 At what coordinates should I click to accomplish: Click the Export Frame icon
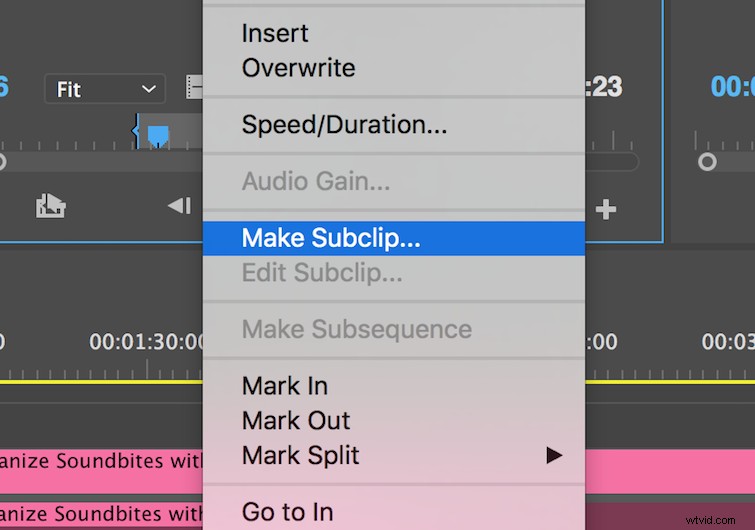pyautogui.click(x=51, y=206)
